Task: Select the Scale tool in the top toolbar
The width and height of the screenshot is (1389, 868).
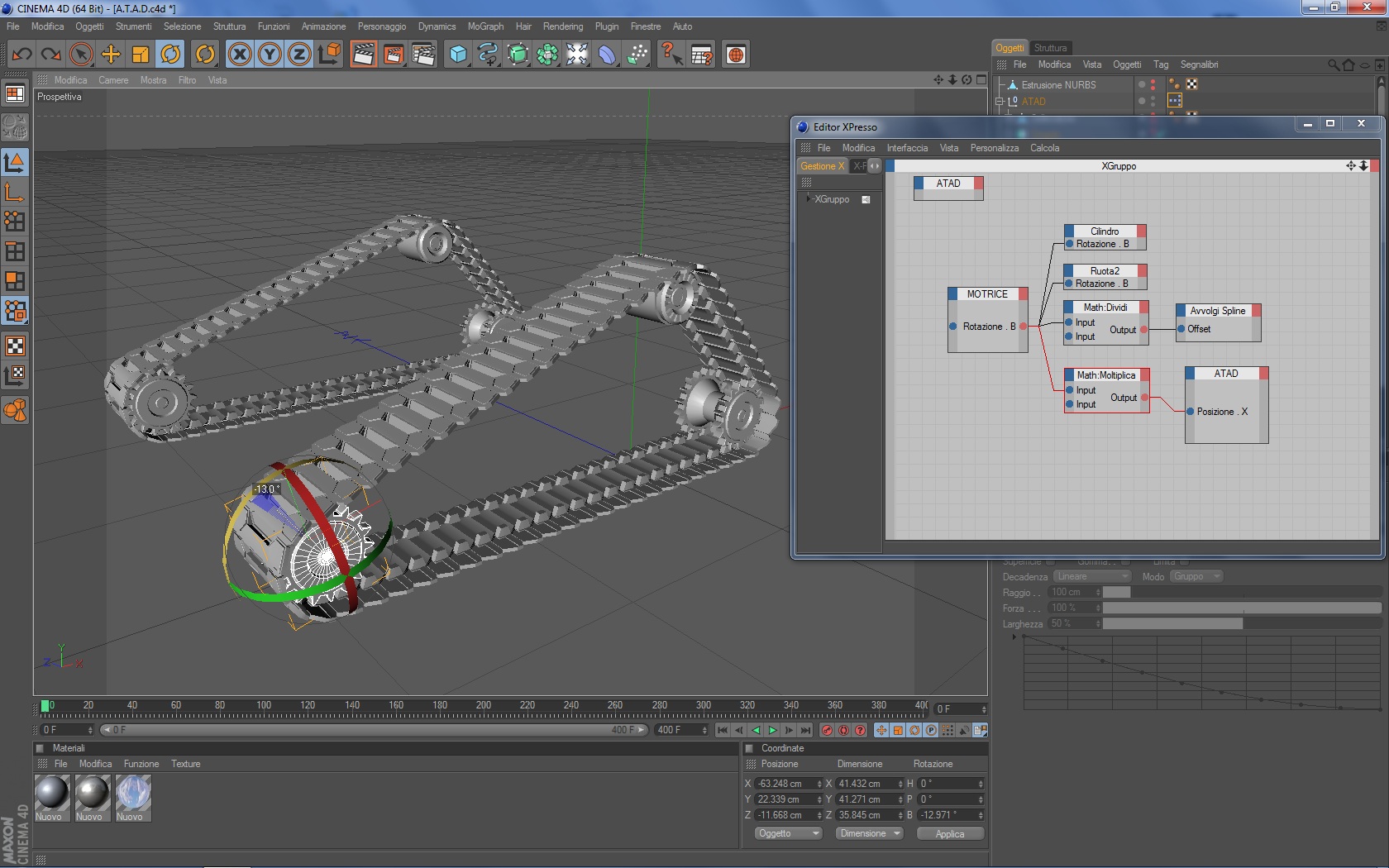Action: pyautogui.click(x=141, y=55)
